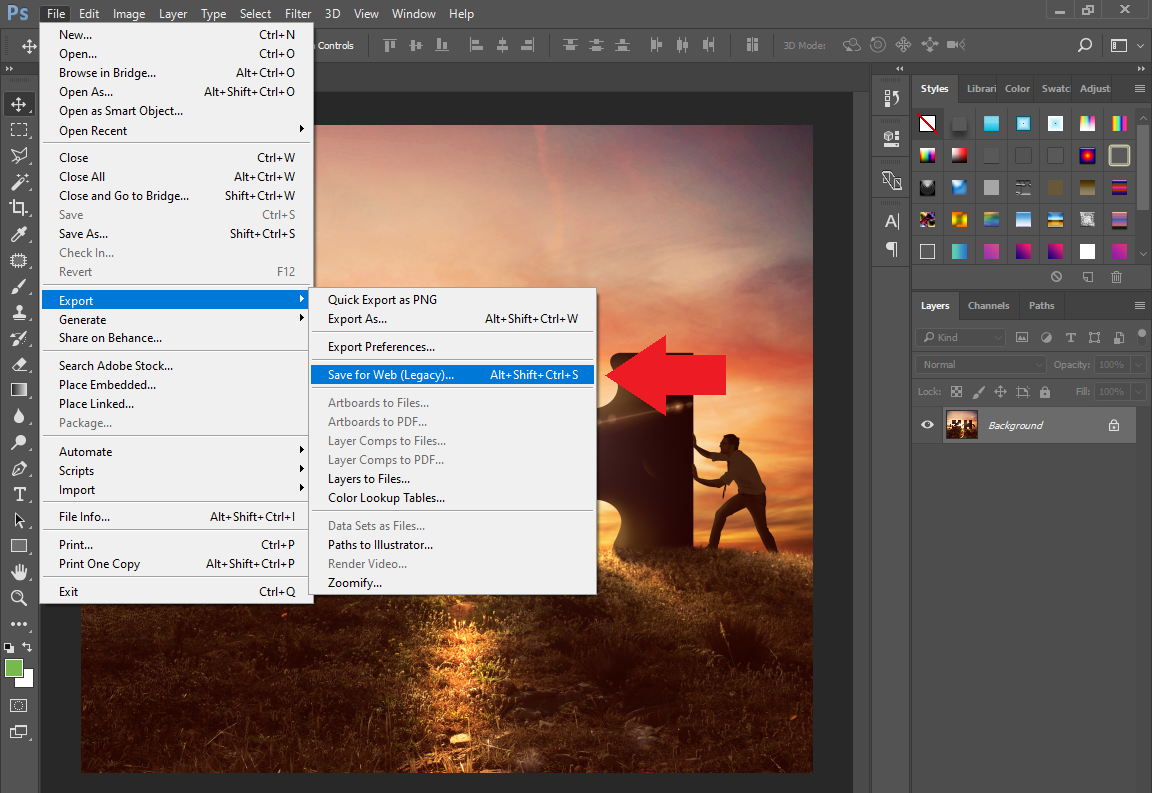This screenshot has width=1152, height=793.
Task: Open the Normal blending mode dropdown
Action: (x=980, y=365)
